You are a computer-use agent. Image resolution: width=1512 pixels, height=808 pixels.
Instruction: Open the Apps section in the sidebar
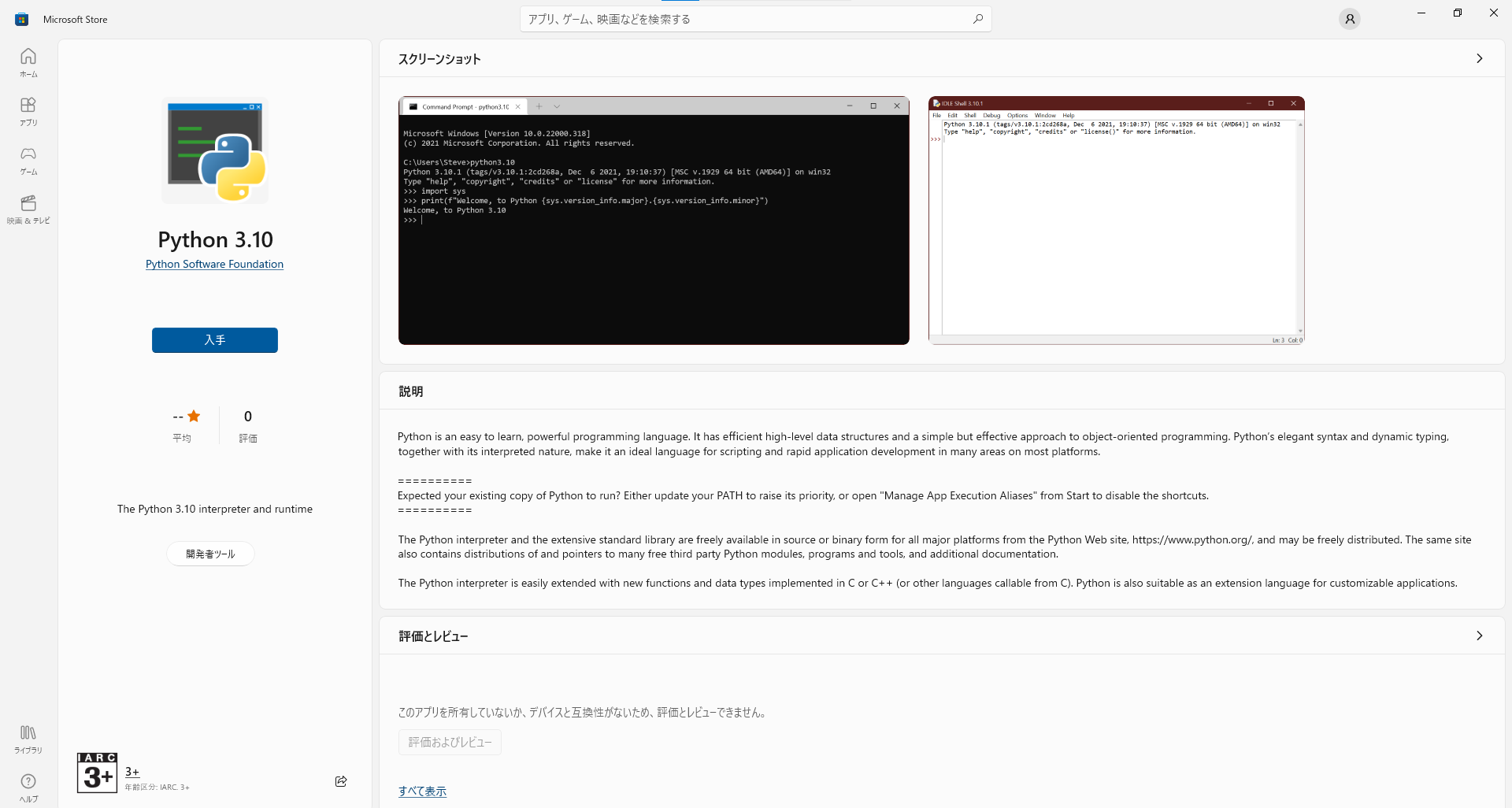point(28,111)
